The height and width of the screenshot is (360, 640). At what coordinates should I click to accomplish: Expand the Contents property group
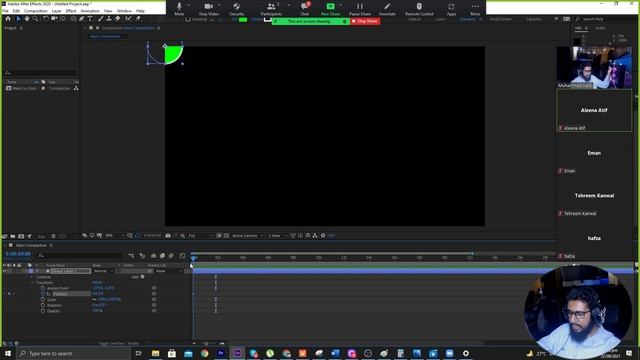click(32, 277)
